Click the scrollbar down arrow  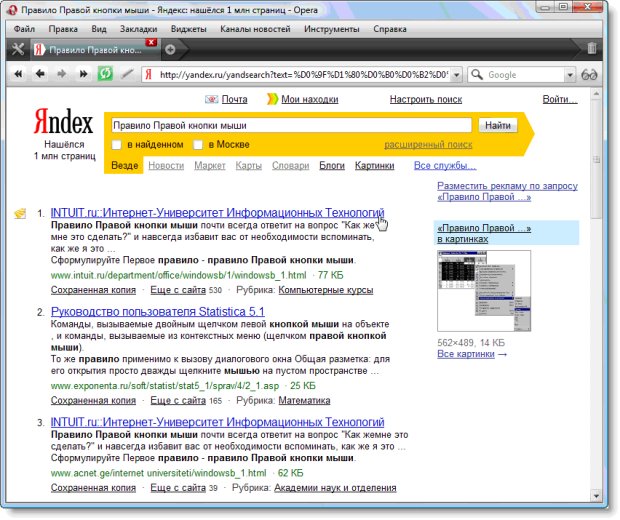[596, 495]
